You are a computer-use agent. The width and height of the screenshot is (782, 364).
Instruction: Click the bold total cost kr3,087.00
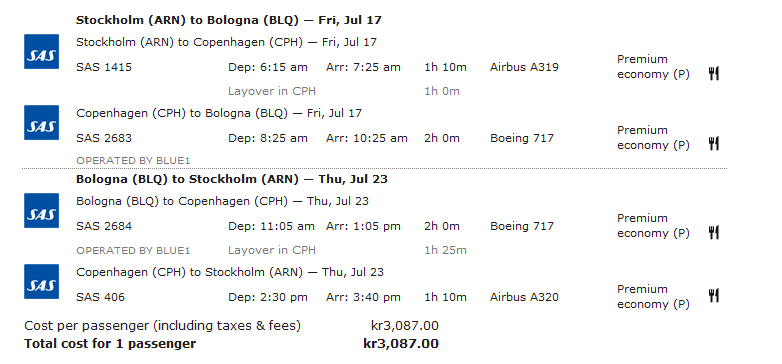401,344
